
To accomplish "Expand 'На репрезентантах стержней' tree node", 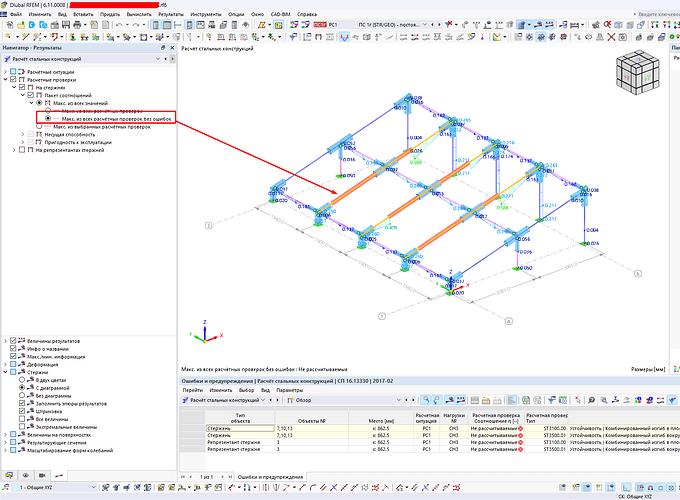I will tap(14, 150).
